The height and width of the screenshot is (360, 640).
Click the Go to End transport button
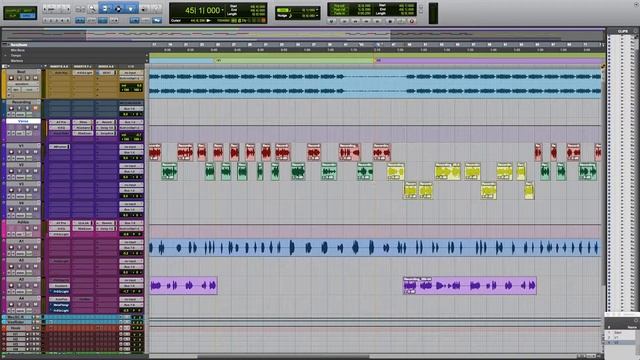pyautogui.click(x=378, y=21)
